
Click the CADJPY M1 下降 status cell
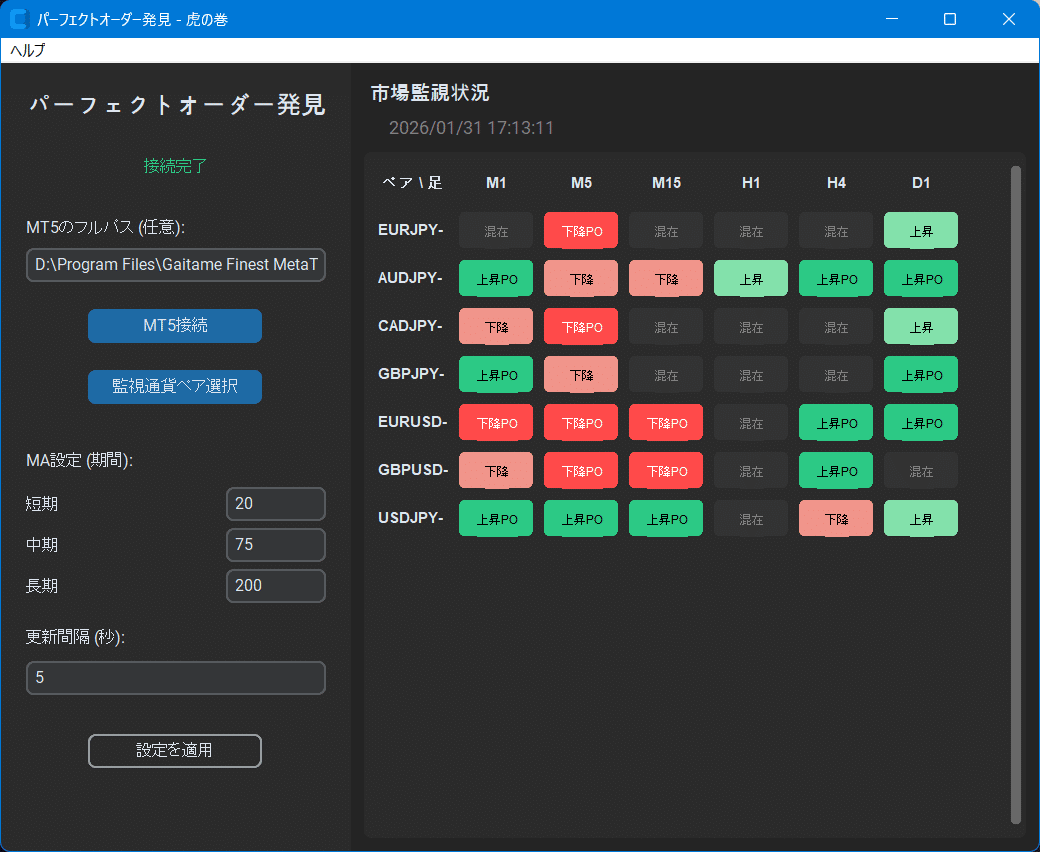pos(495,326)
